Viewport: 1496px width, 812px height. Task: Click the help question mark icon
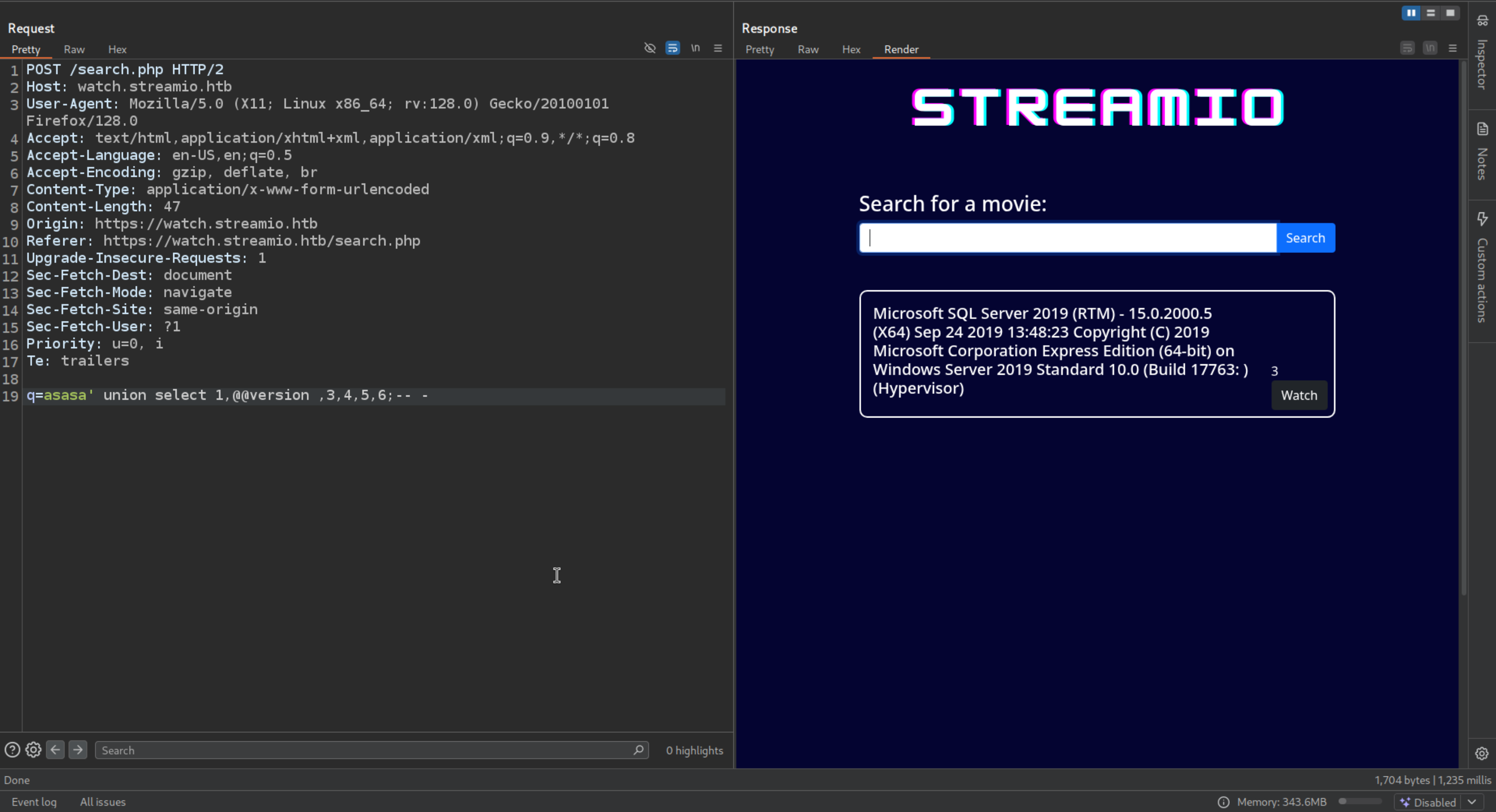12,750
